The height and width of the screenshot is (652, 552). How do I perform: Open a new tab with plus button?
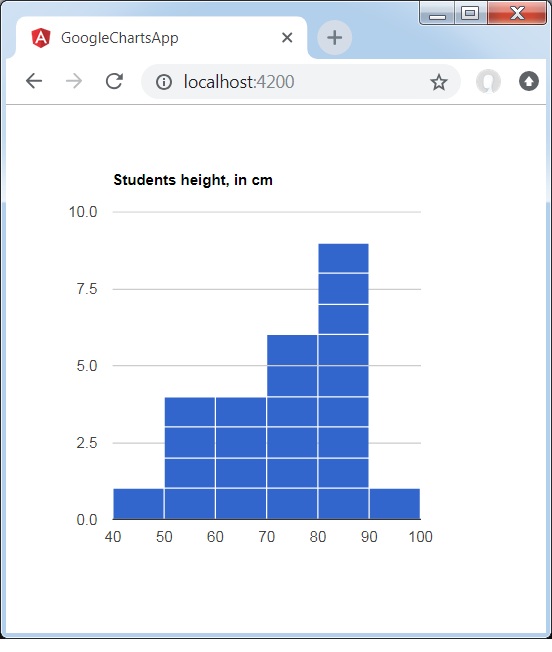click(x=335, y=37)
